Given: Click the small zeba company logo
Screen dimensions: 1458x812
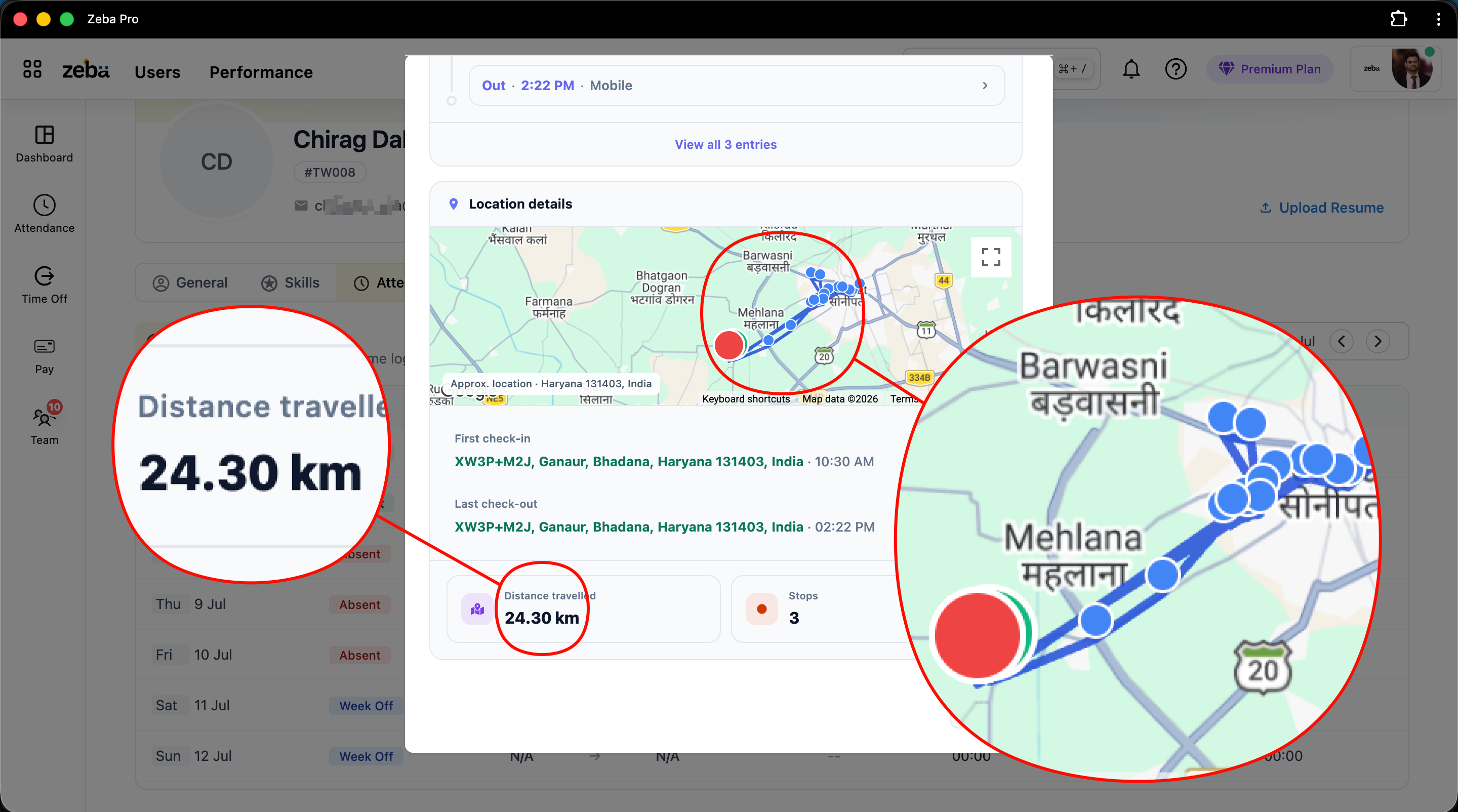Looking at the screenshot, I should tap(1371, 68).
